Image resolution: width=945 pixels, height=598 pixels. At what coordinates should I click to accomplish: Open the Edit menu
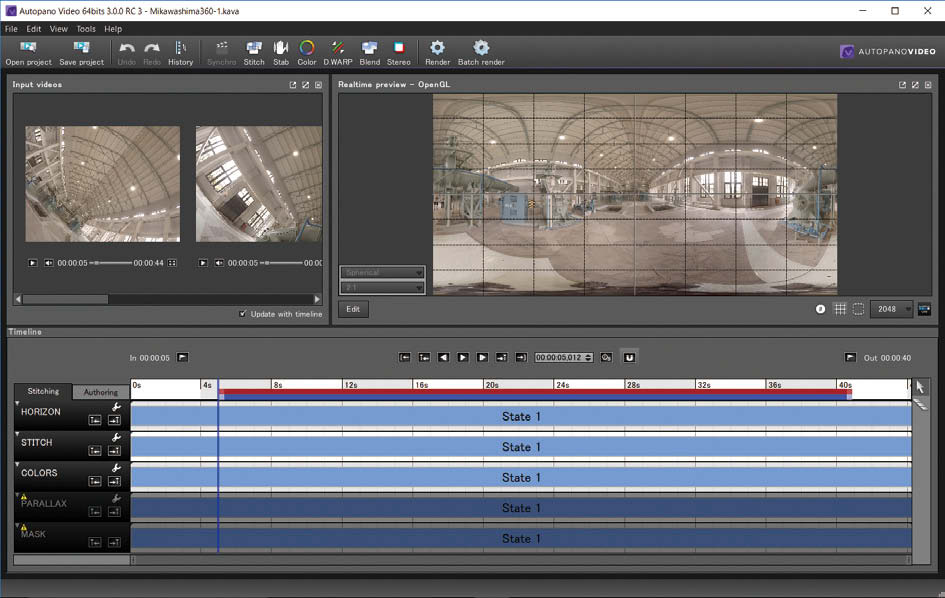(x=34, y=28)
